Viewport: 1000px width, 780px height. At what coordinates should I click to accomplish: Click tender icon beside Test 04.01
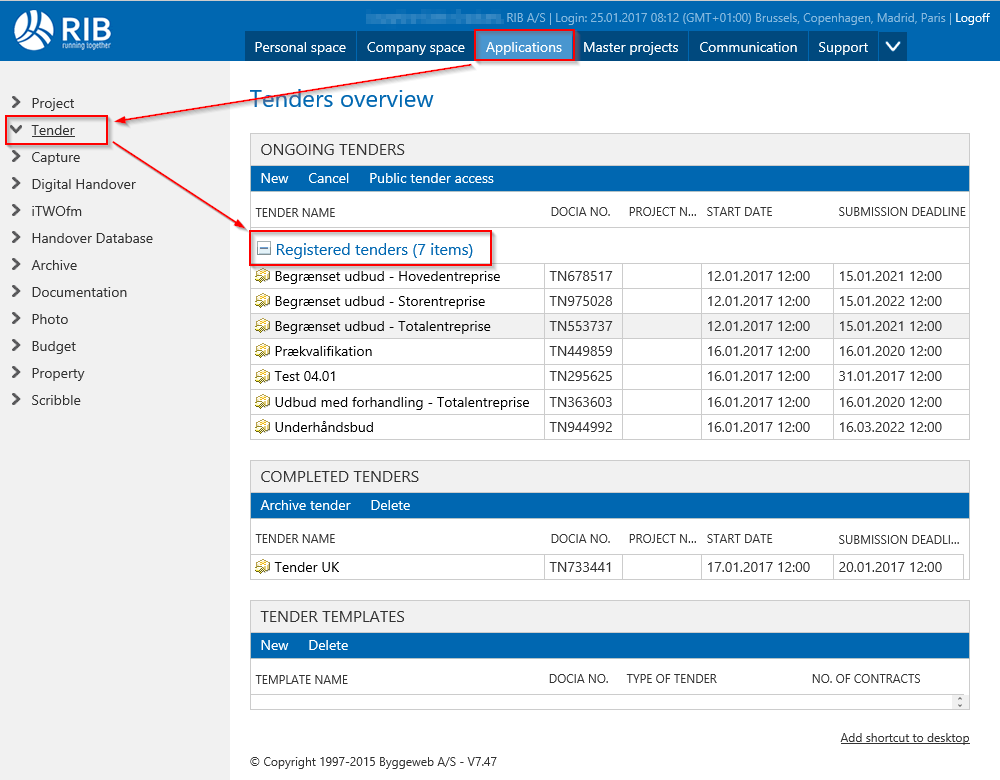[263, 376]
